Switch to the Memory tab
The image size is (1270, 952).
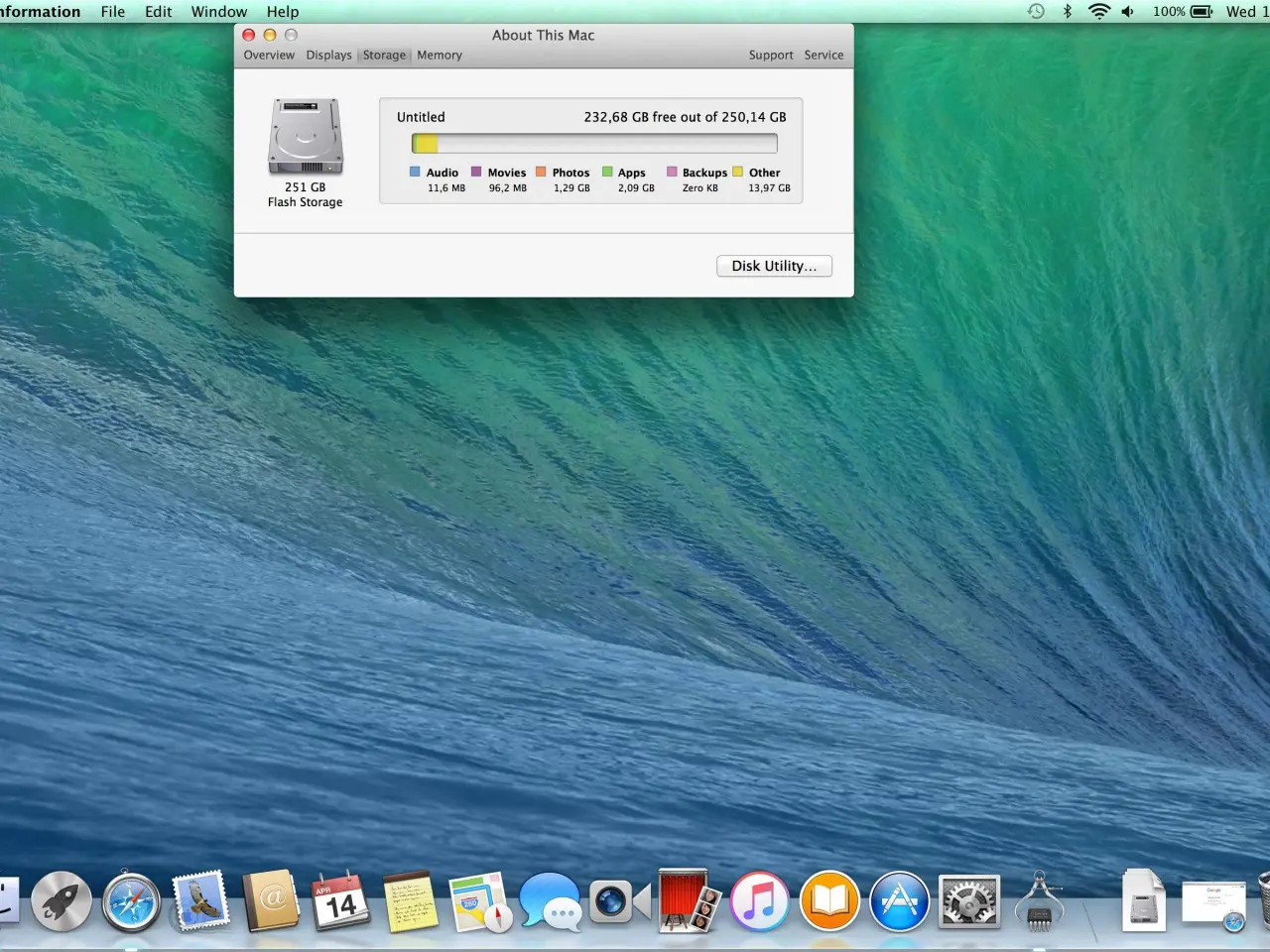click(440, 56)
